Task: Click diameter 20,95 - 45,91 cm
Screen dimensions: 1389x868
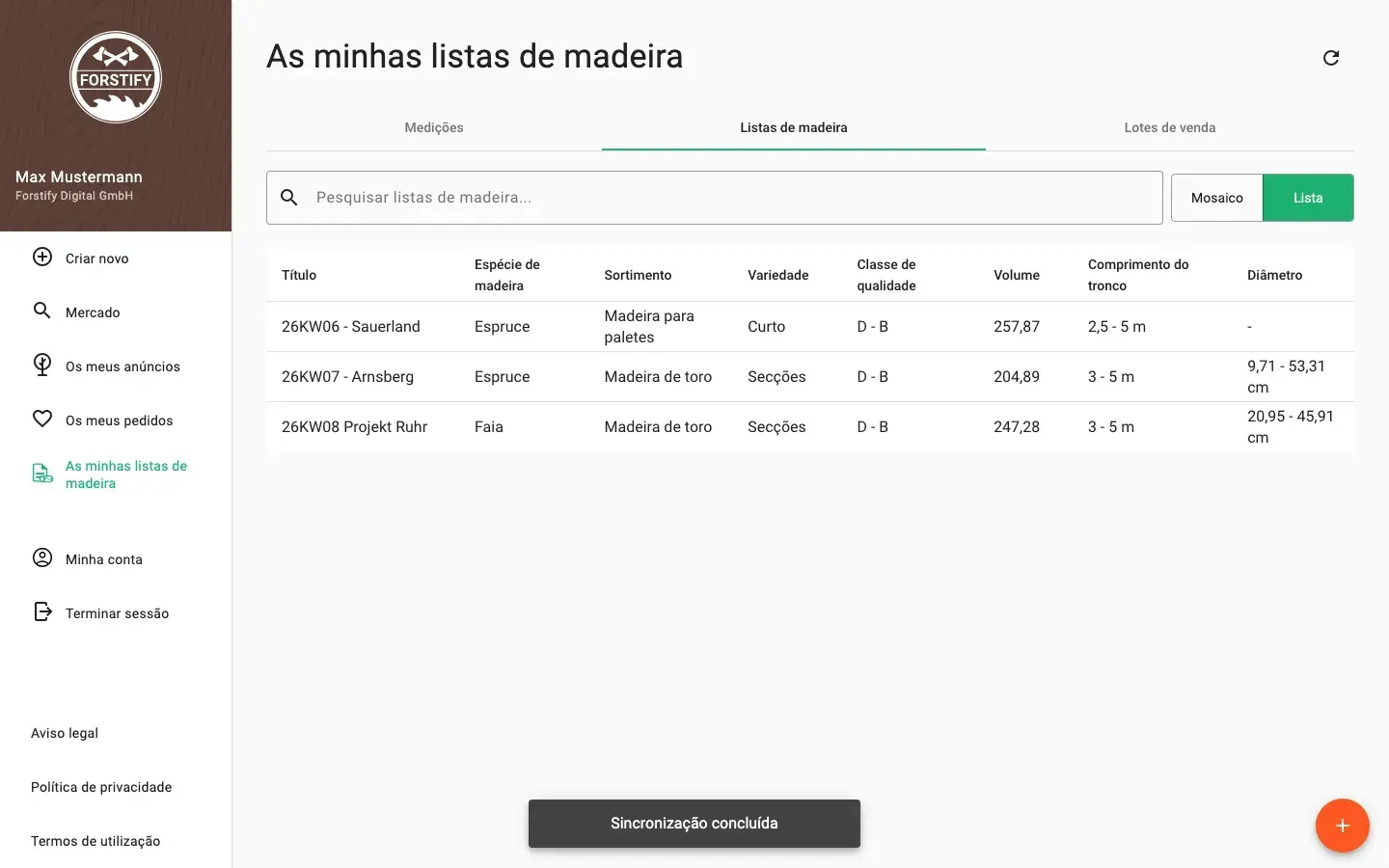Action: pyautogui.click(x=1291, y=426)
